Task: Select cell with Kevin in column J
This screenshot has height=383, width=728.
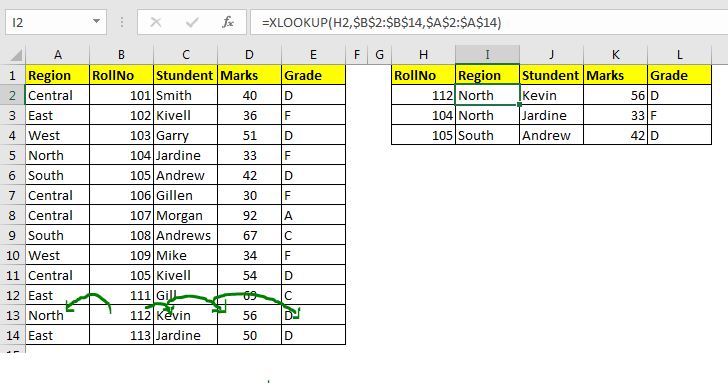Action: pyautogui.click(x=551, y=95)
